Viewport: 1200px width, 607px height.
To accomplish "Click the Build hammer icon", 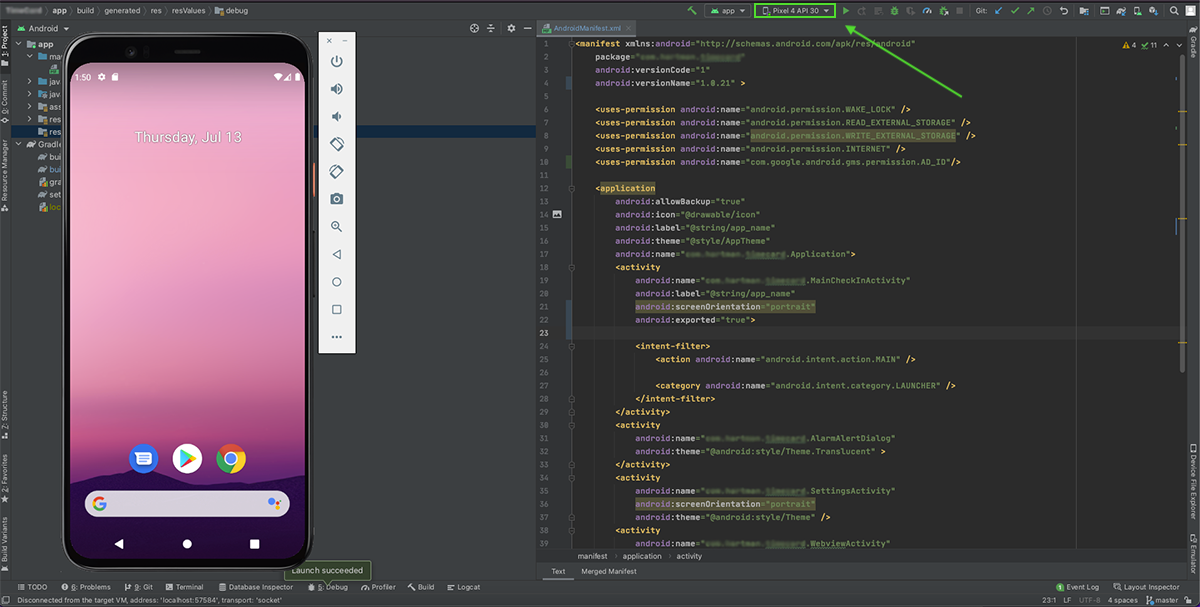I will coord(692,11).
